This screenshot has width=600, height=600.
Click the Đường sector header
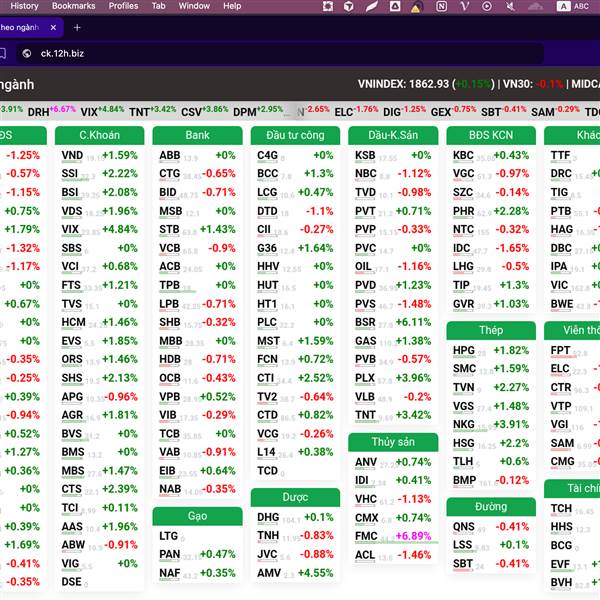(x=491, y=507)
